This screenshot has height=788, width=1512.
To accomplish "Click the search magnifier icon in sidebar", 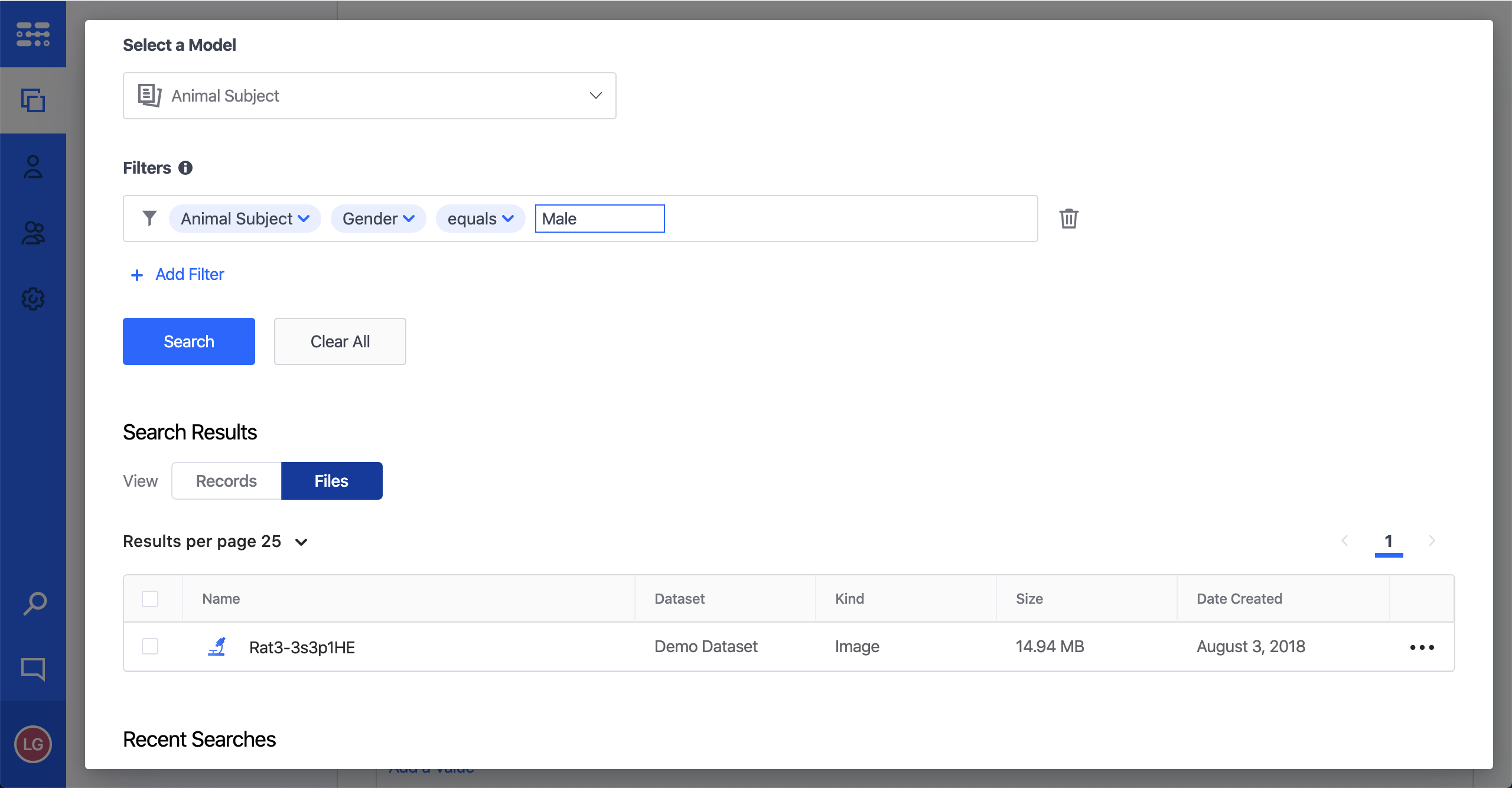I will pos(34,604).
